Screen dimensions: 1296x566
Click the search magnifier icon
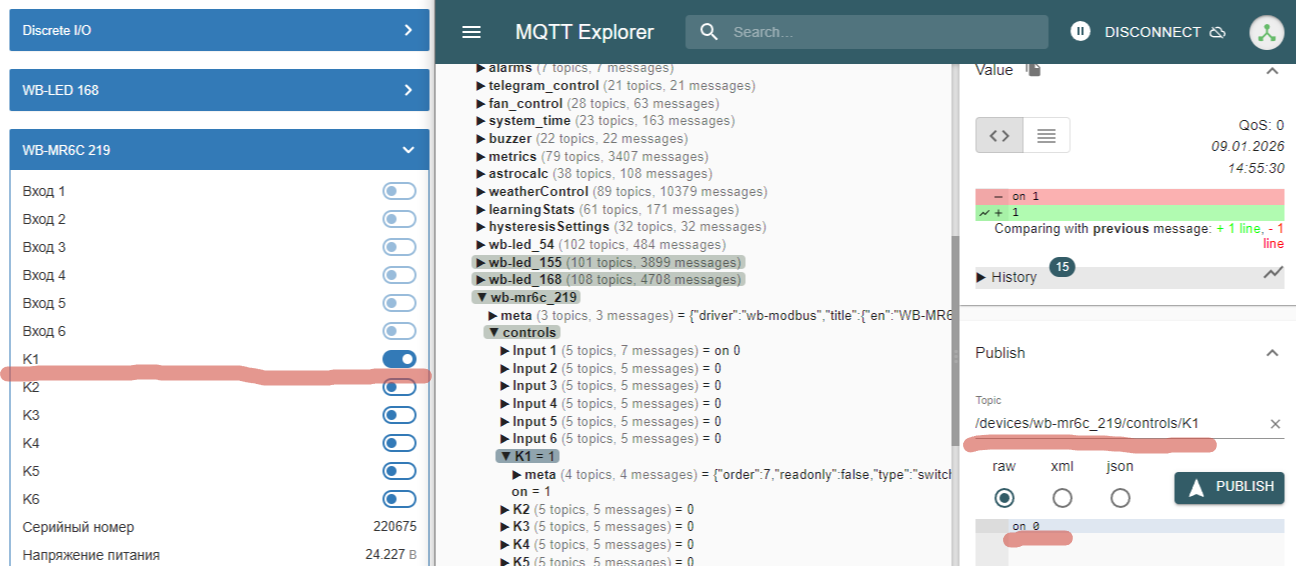coord(709,32)
